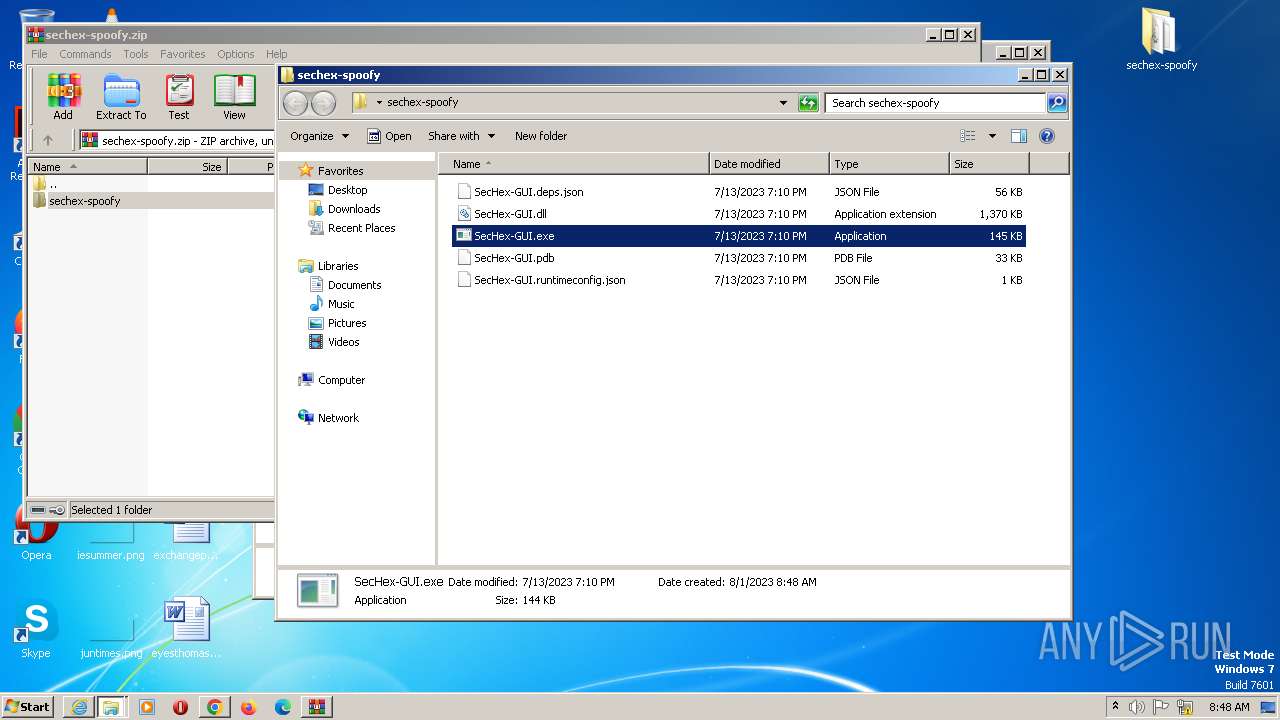Open the WinRAR Options menu
The image size is (1280, 720).
point(236,54)
